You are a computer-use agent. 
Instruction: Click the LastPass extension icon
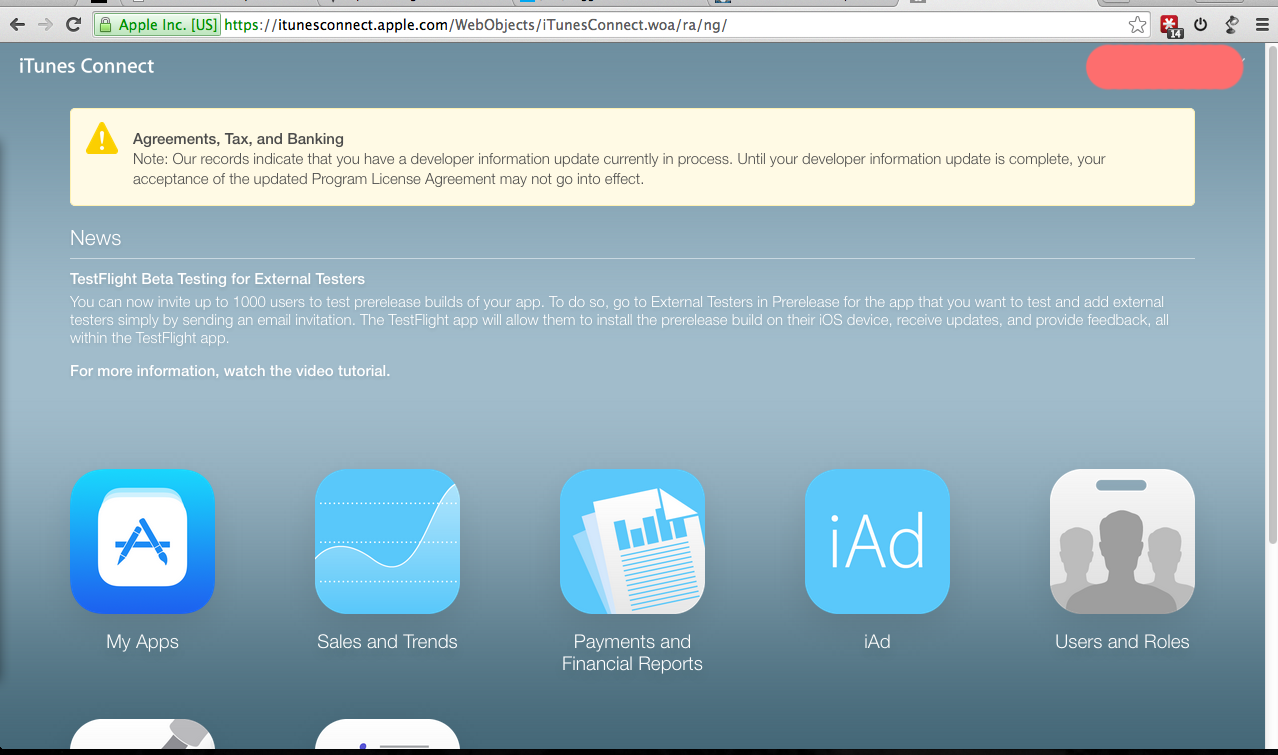(1171, 26)
